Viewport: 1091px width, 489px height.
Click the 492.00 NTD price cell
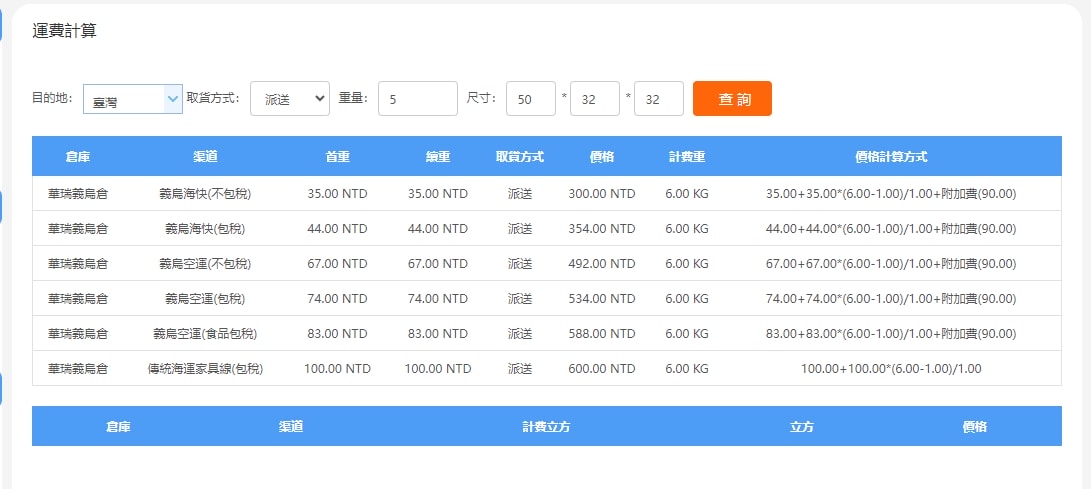pyautogui.click(x=602, y=264)
